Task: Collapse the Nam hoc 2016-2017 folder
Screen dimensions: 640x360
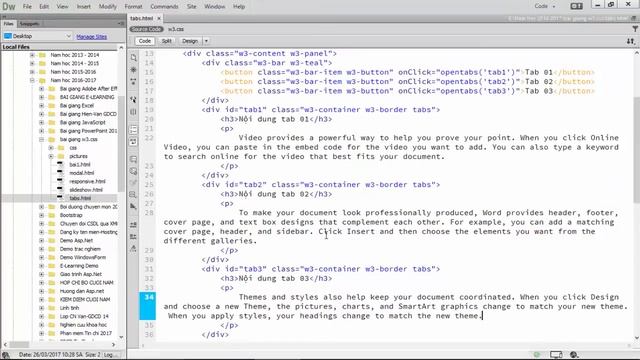Action: pyautogui.click(x=32, y=80)
